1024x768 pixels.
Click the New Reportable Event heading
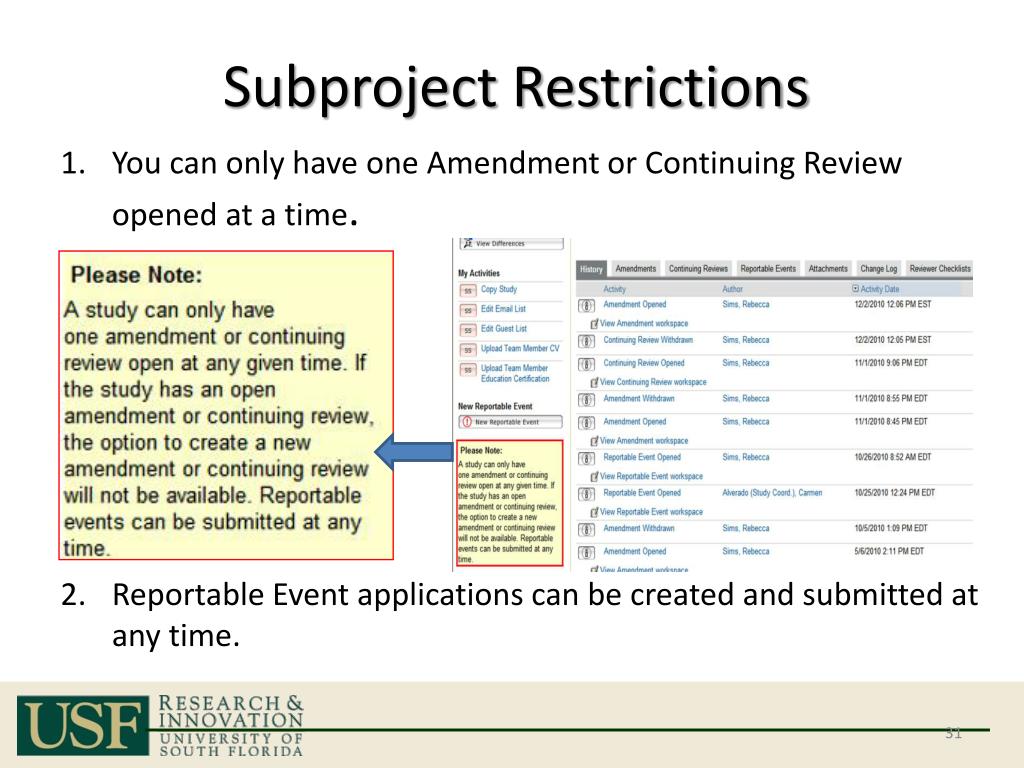[x=495, y=406]
